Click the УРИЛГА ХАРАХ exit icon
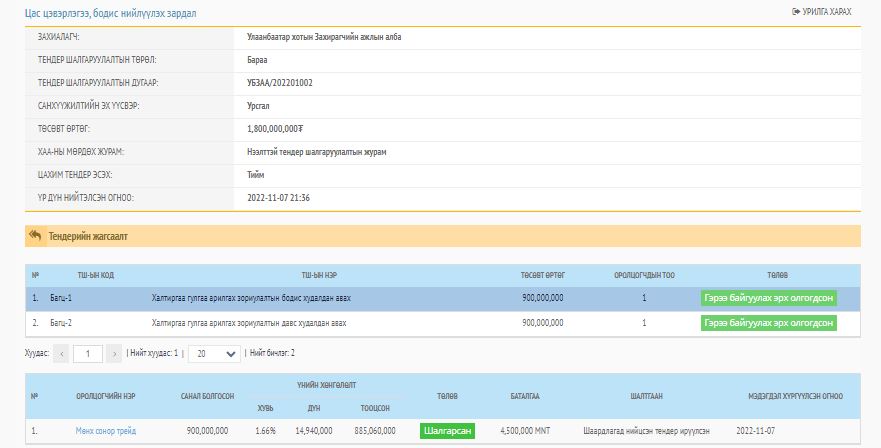 point(796,11)
